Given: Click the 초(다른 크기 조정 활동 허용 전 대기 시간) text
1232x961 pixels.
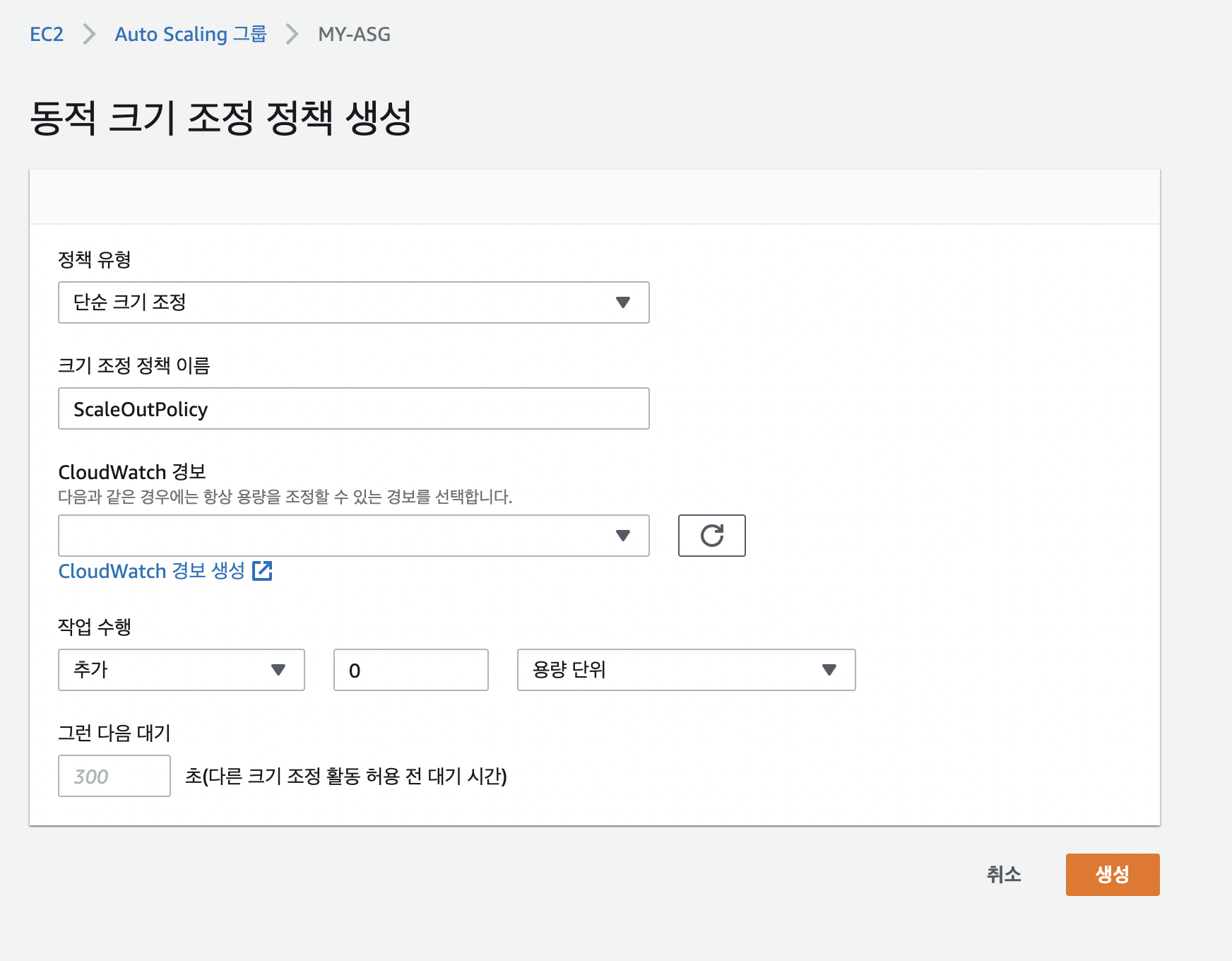Looking at the screenshot, I should (x=346, y=776).
